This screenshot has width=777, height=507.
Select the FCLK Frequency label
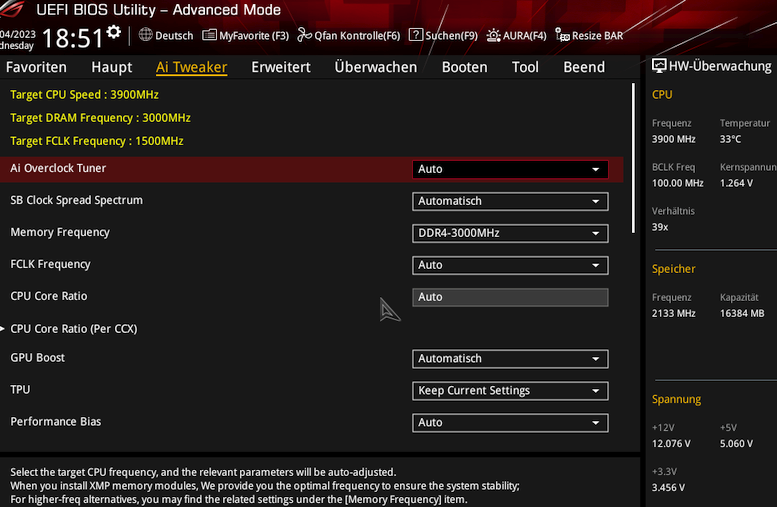coord(50,264)
